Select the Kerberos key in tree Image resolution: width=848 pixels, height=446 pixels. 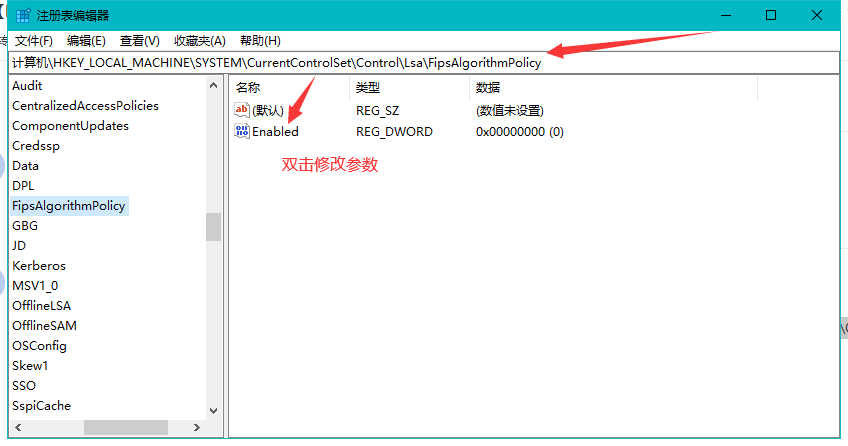[39, 266]
